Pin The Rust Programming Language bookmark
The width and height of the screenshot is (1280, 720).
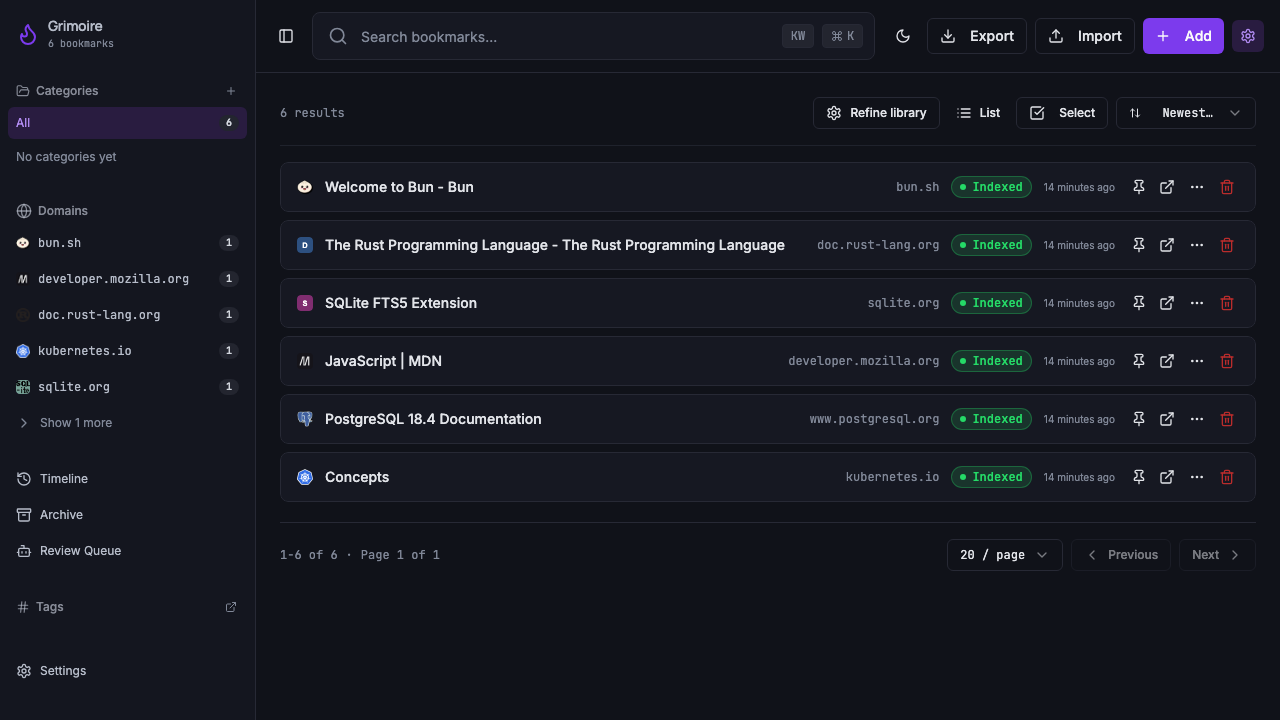(x=1138, y=245)
